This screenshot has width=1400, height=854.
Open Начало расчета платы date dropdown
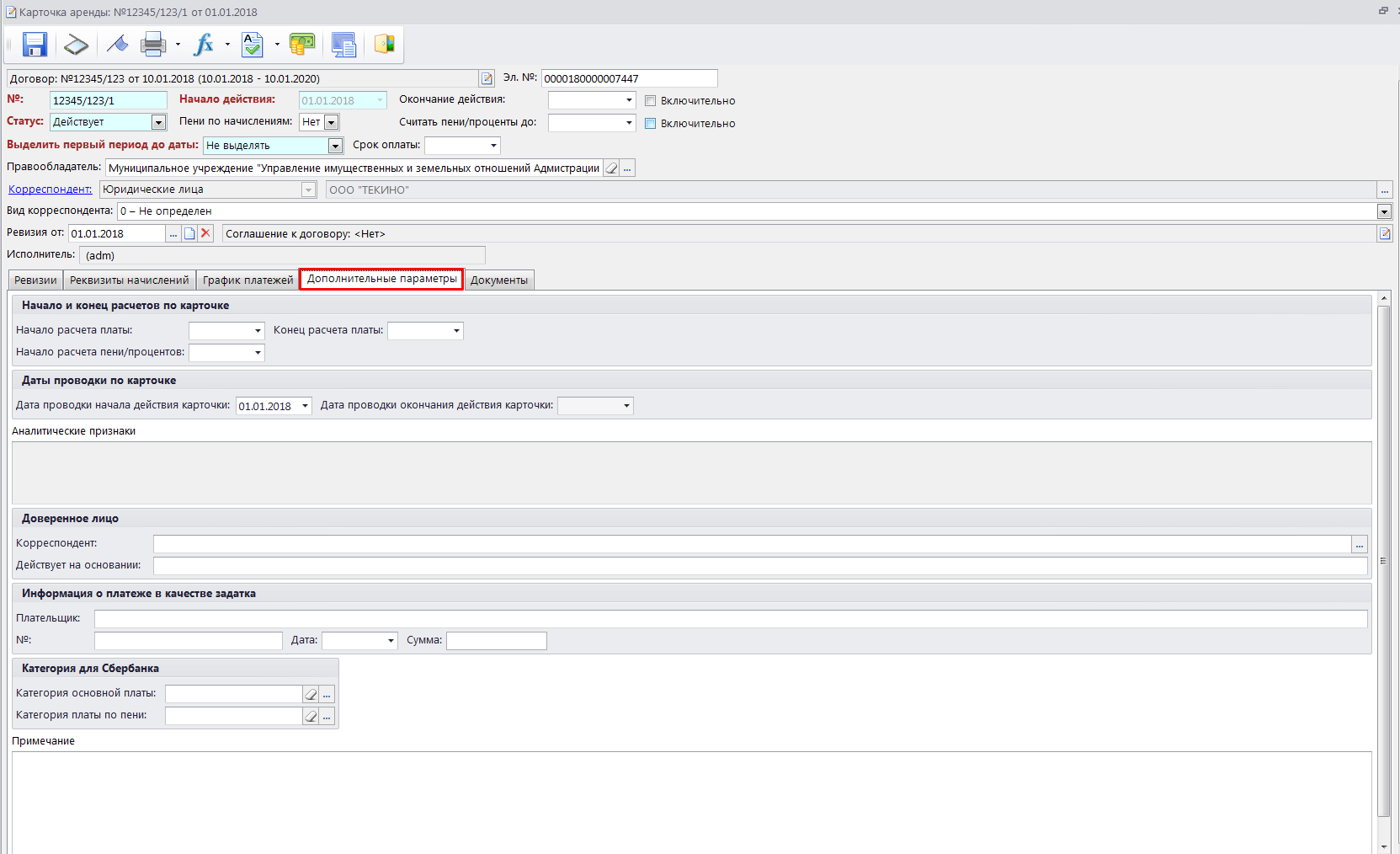pos(258,331)
